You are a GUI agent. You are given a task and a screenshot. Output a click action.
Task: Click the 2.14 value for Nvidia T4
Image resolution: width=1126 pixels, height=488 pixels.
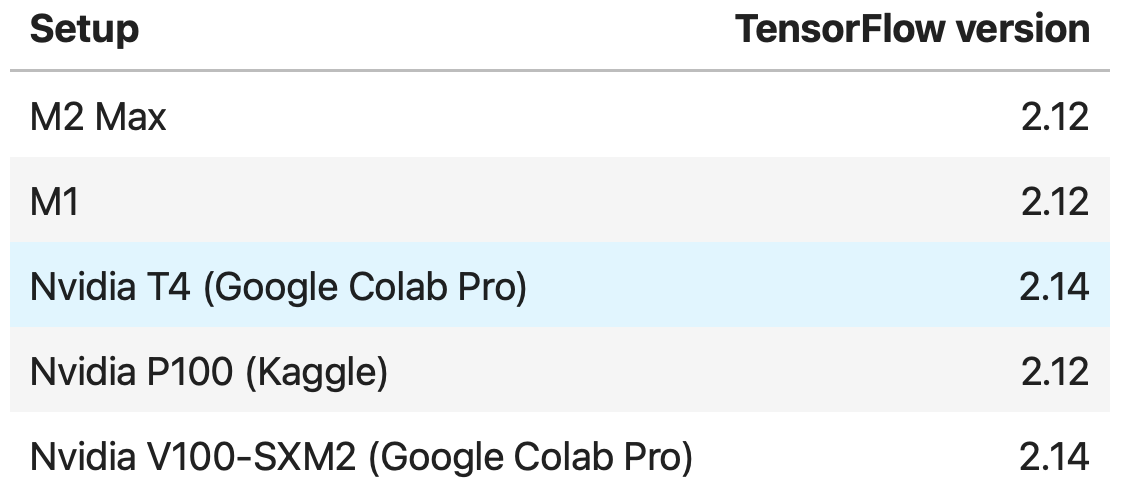(1054, 288)
